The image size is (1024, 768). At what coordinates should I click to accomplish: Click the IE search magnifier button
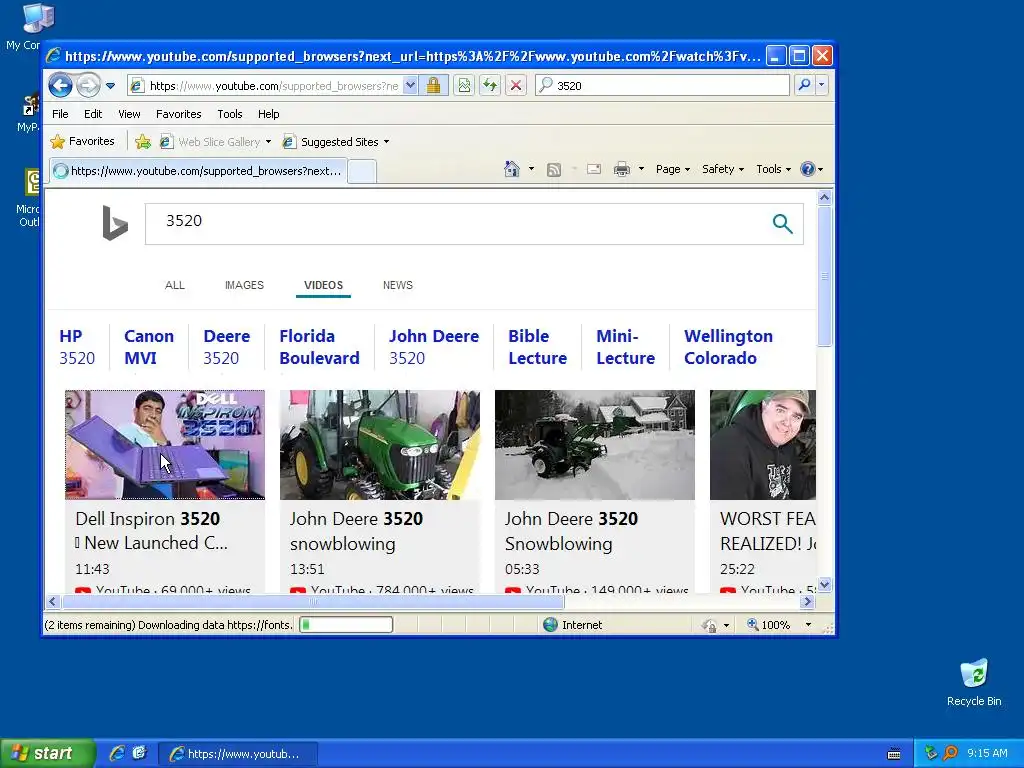[805, 85]
